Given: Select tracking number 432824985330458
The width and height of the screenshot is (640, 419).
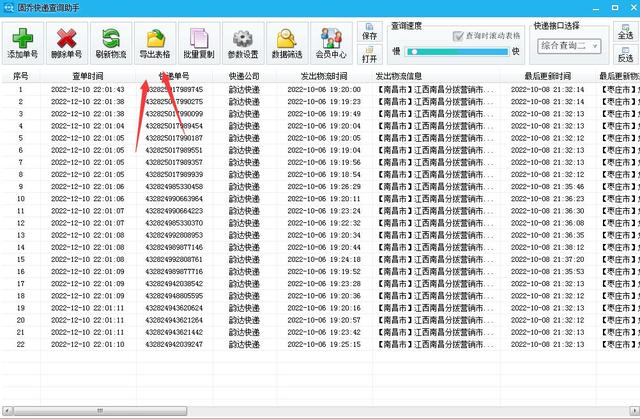Looking at the screenshot, I should 174,186.
